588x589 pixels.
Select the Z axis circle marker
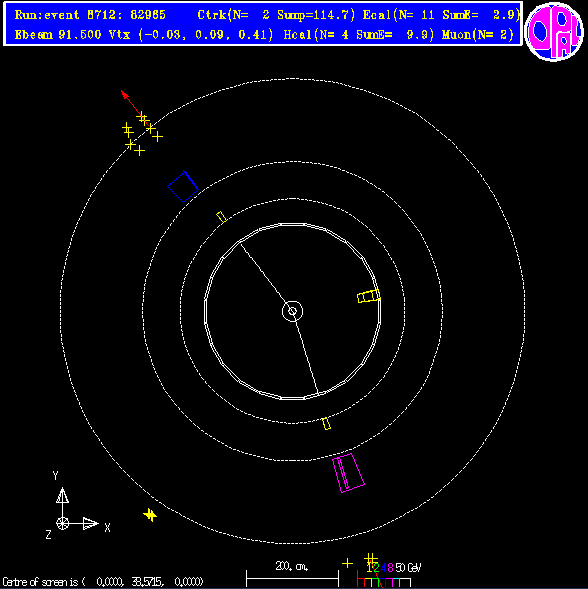tap(62, 523)
